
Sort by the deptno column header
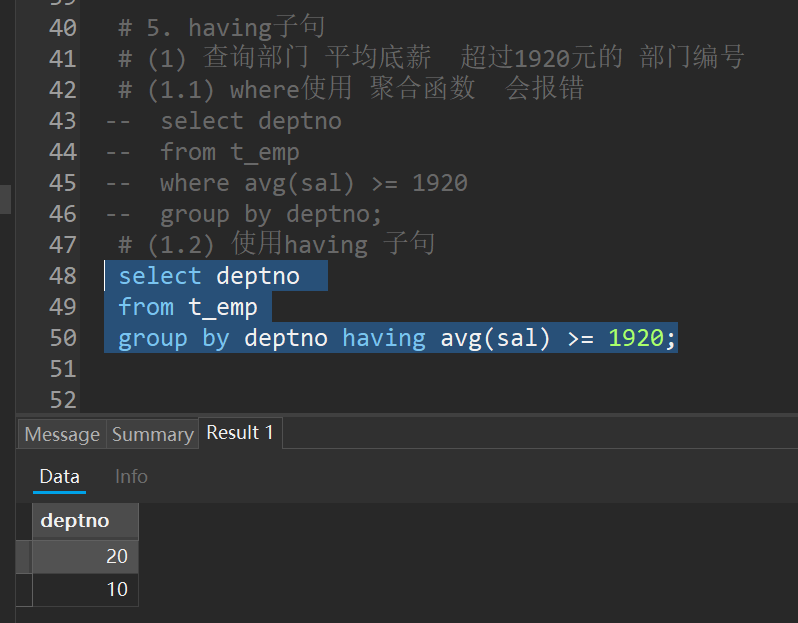[x=86, y=521]
